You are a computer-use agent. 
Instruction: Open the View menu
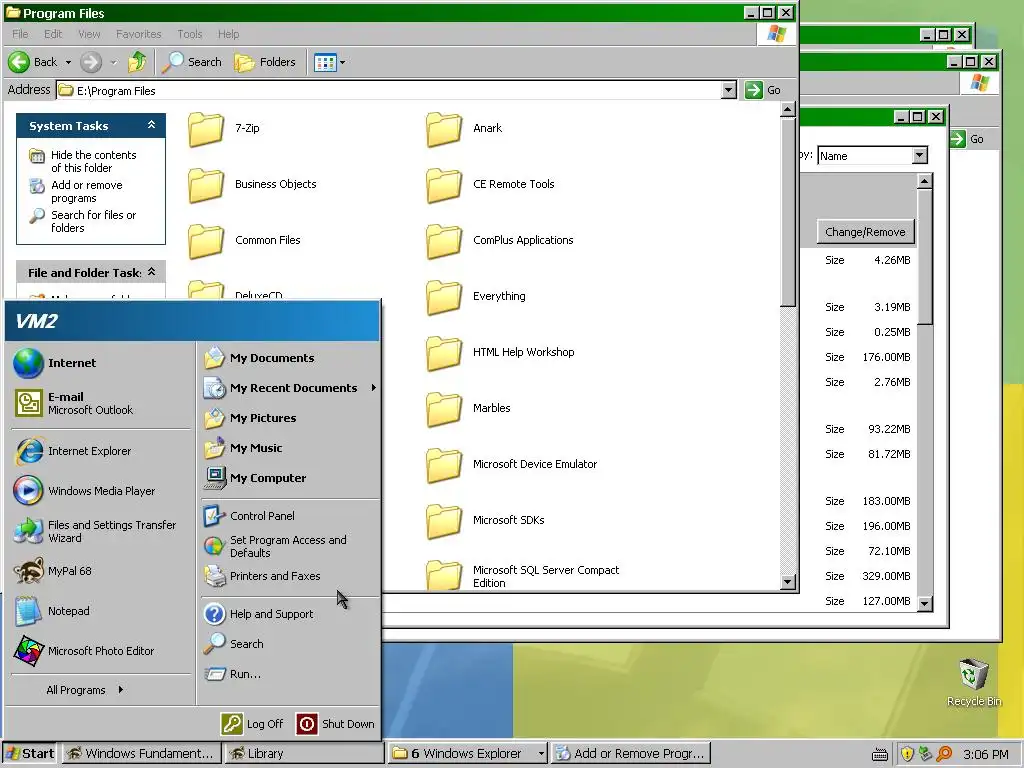pos(89,34)
